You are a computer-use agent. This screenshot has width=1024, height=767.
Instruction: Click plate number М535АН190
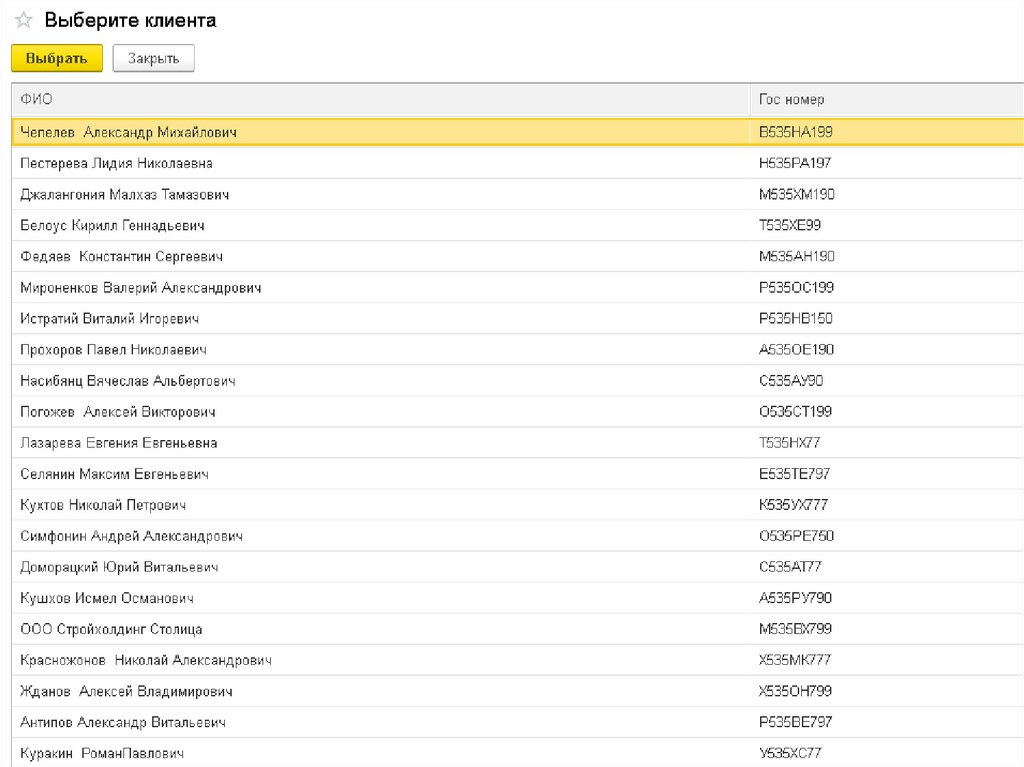click(x=796, y=257)
